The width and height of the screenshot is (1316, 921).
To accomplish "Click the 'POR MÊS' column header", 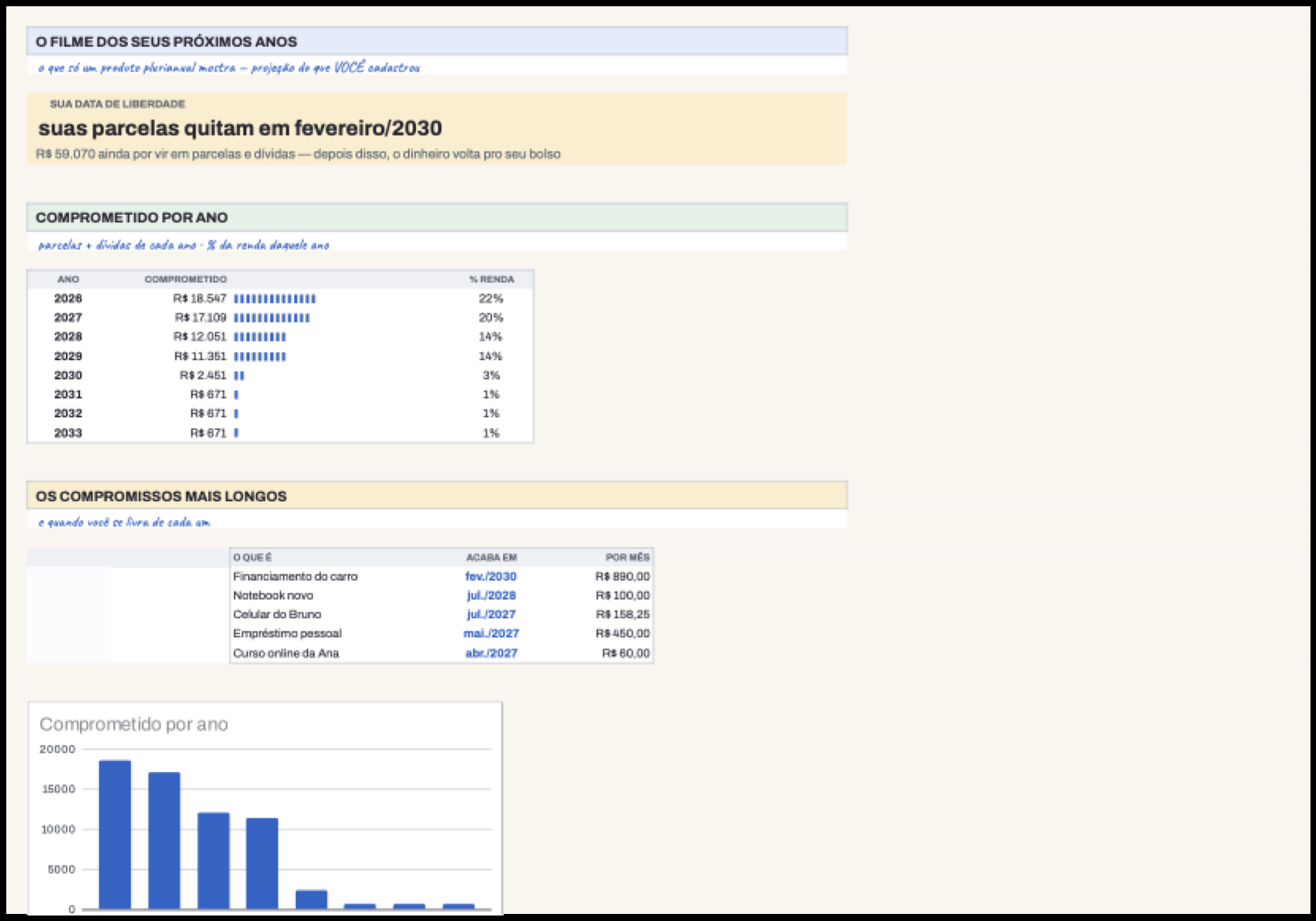I will tap(628, 557).
